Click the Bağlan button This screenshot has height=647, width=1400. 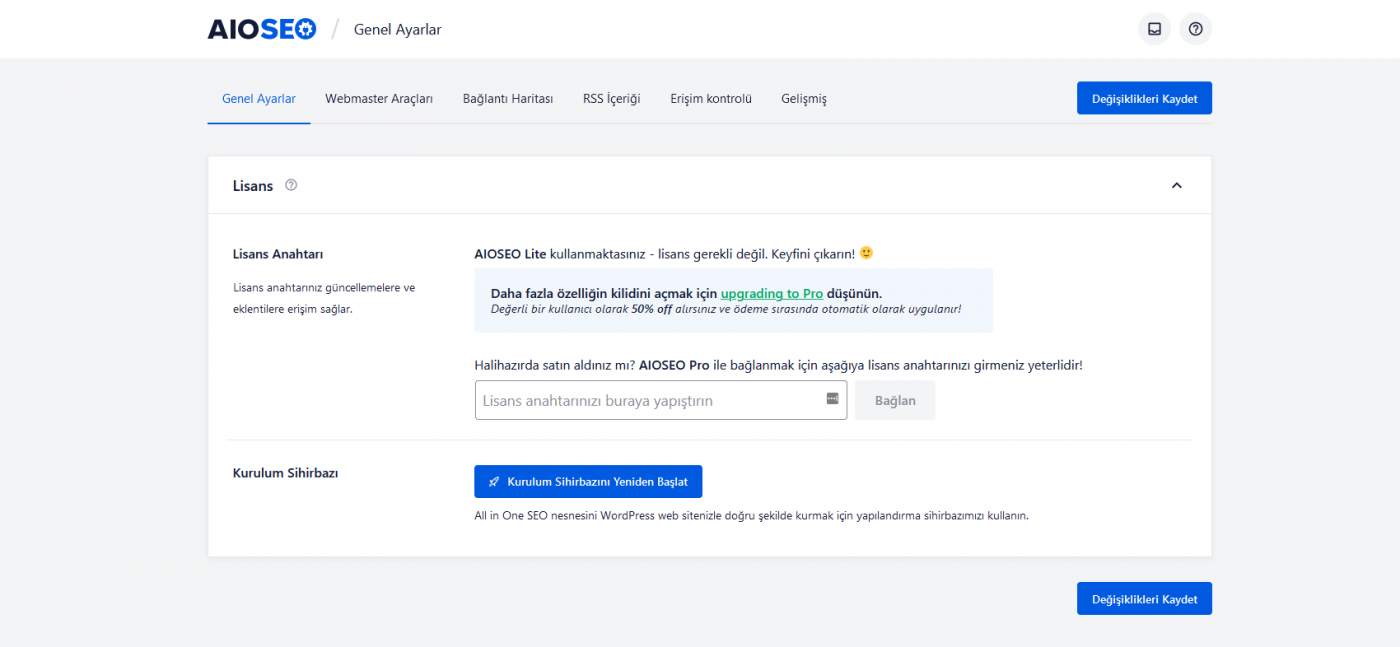(x=894, y=399)
